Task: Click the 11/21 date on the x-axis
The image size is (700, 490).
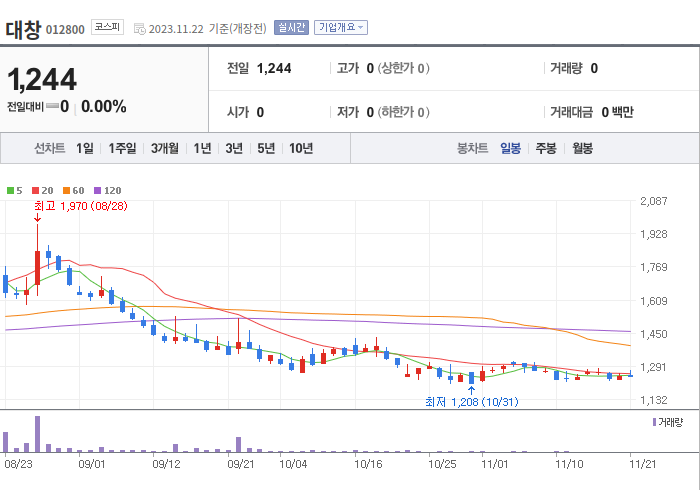Action: pyautogui.click(x=642, y=464)
